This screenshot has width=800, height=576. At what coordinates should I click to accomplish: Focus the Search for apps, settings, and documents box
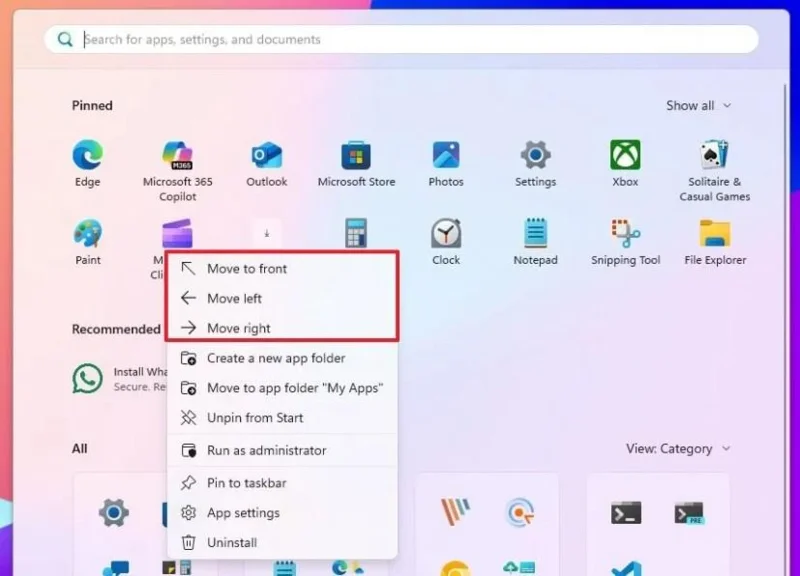pyautogui.click(x=401, y=39)
